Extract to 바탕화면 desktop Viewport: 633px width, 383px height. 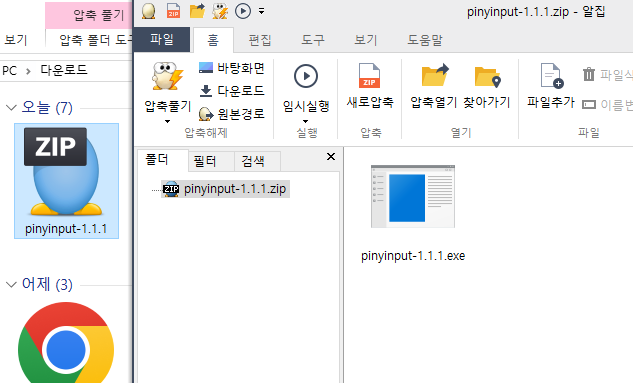(232, 68)
